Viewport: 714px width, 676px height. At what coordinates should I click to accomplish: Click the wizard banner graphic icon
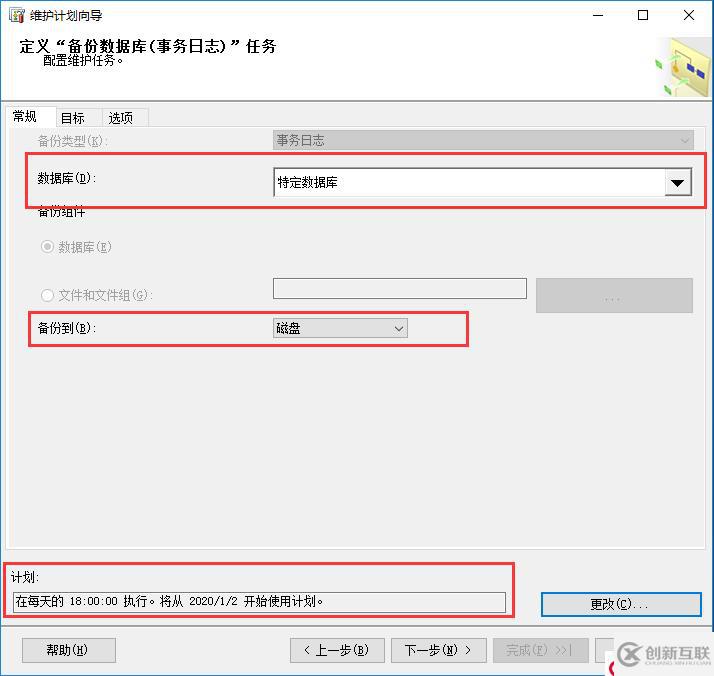pyautogui.click(x=683, y=67)
